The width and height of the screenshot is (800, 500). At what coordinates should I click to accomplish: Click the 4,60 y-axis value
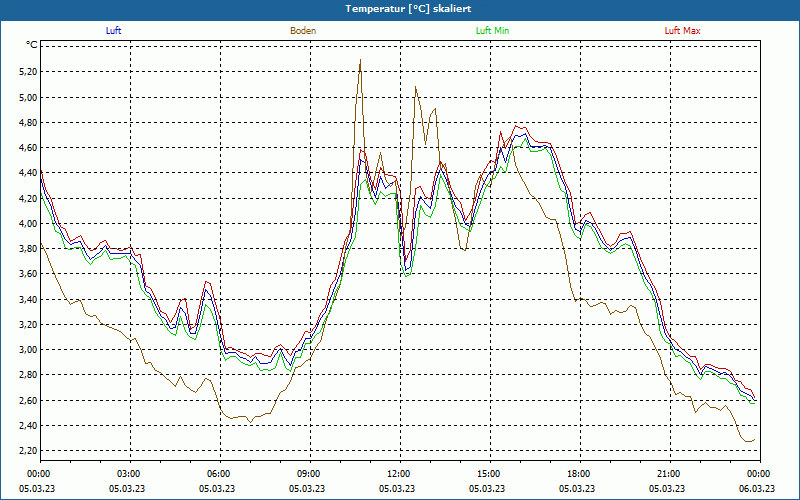29,147
